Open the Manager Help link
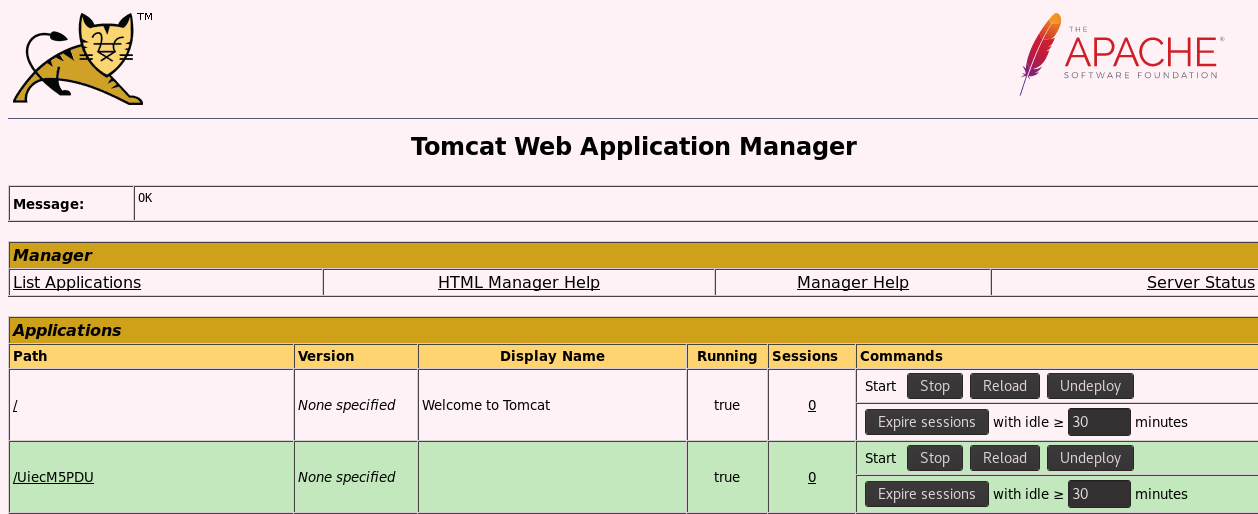This screenshot has height=514, width=1258. pyautogui.click(x=853, y=282)
